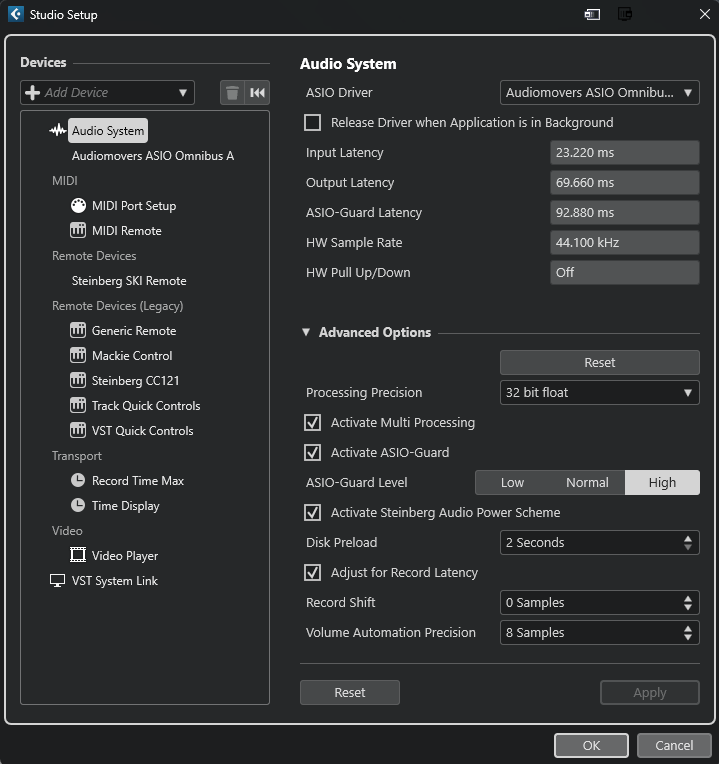This screenshot has height=764, width=719.
Task: Uncheck Activate Multi Processing
Action: 313,423
